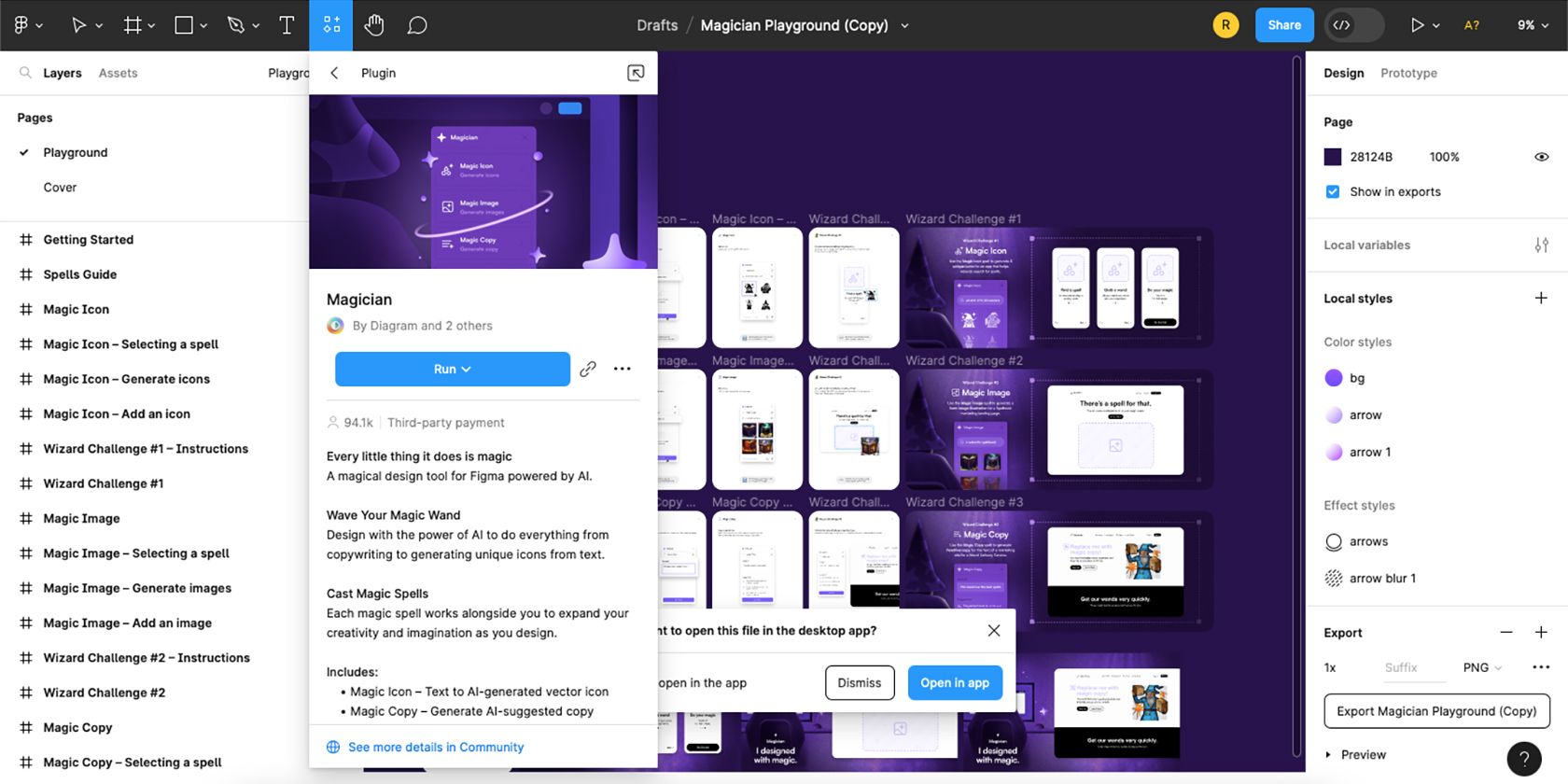
Task: Toggle page background visibility eye
Action: point(1541,157)
